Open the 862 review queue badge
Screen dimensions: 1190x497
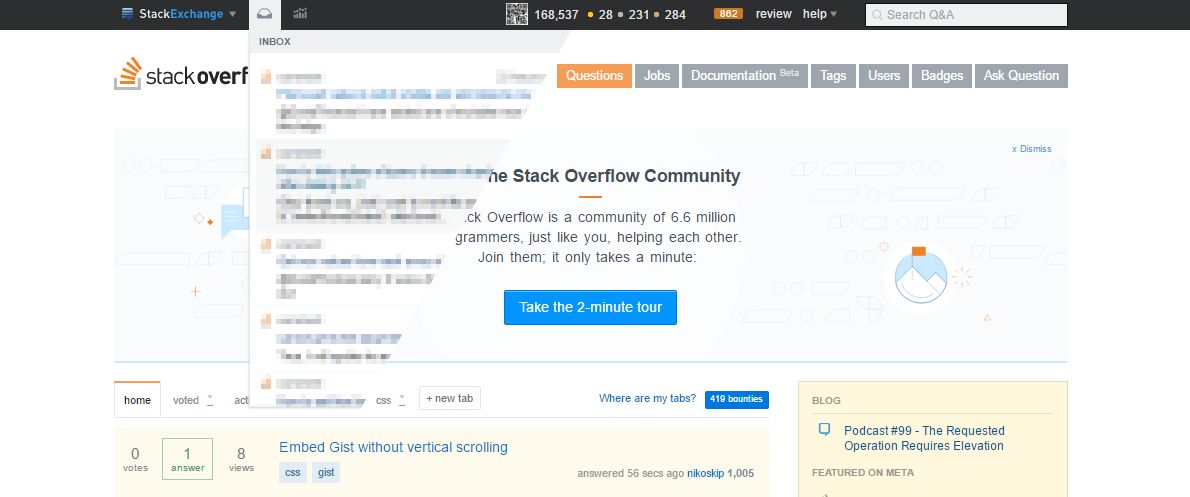(728, 14)
